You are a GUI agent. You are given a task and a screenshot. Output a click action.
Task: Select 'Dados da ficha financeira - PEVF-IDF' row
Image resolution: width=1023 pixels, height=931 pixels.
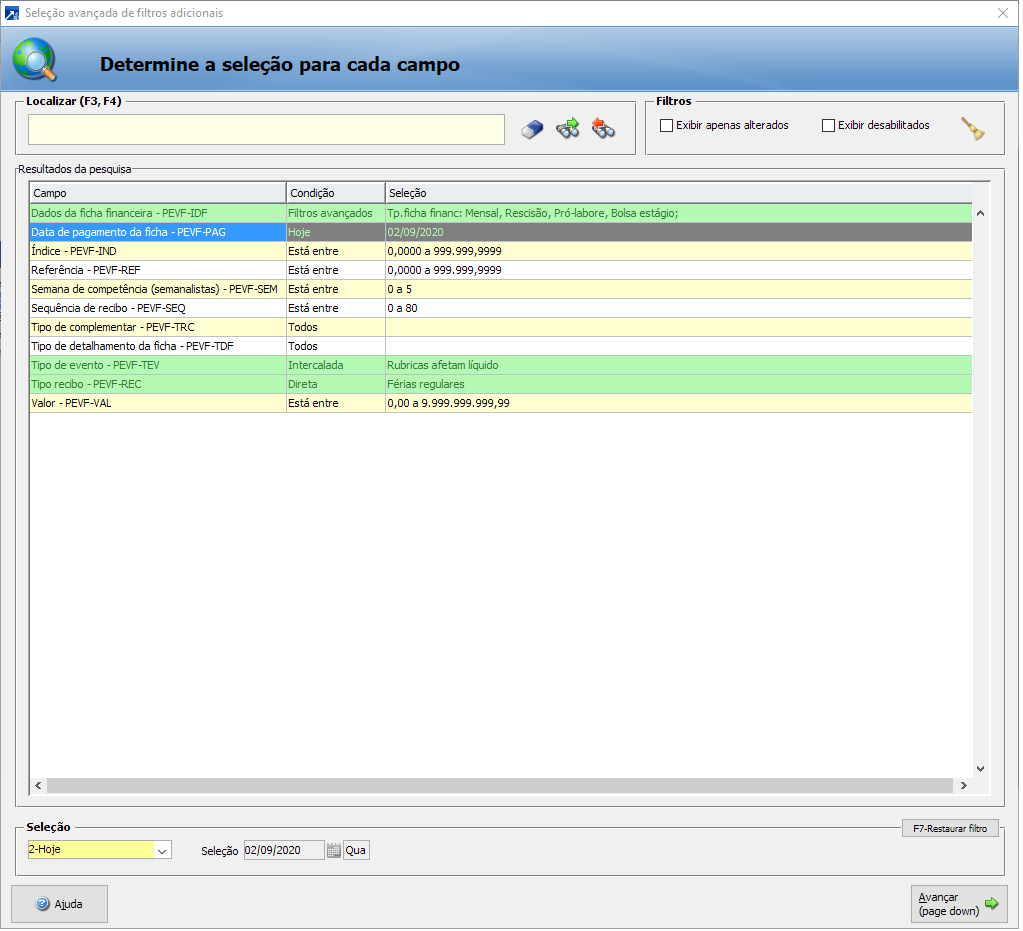click(x=157, y=213)
